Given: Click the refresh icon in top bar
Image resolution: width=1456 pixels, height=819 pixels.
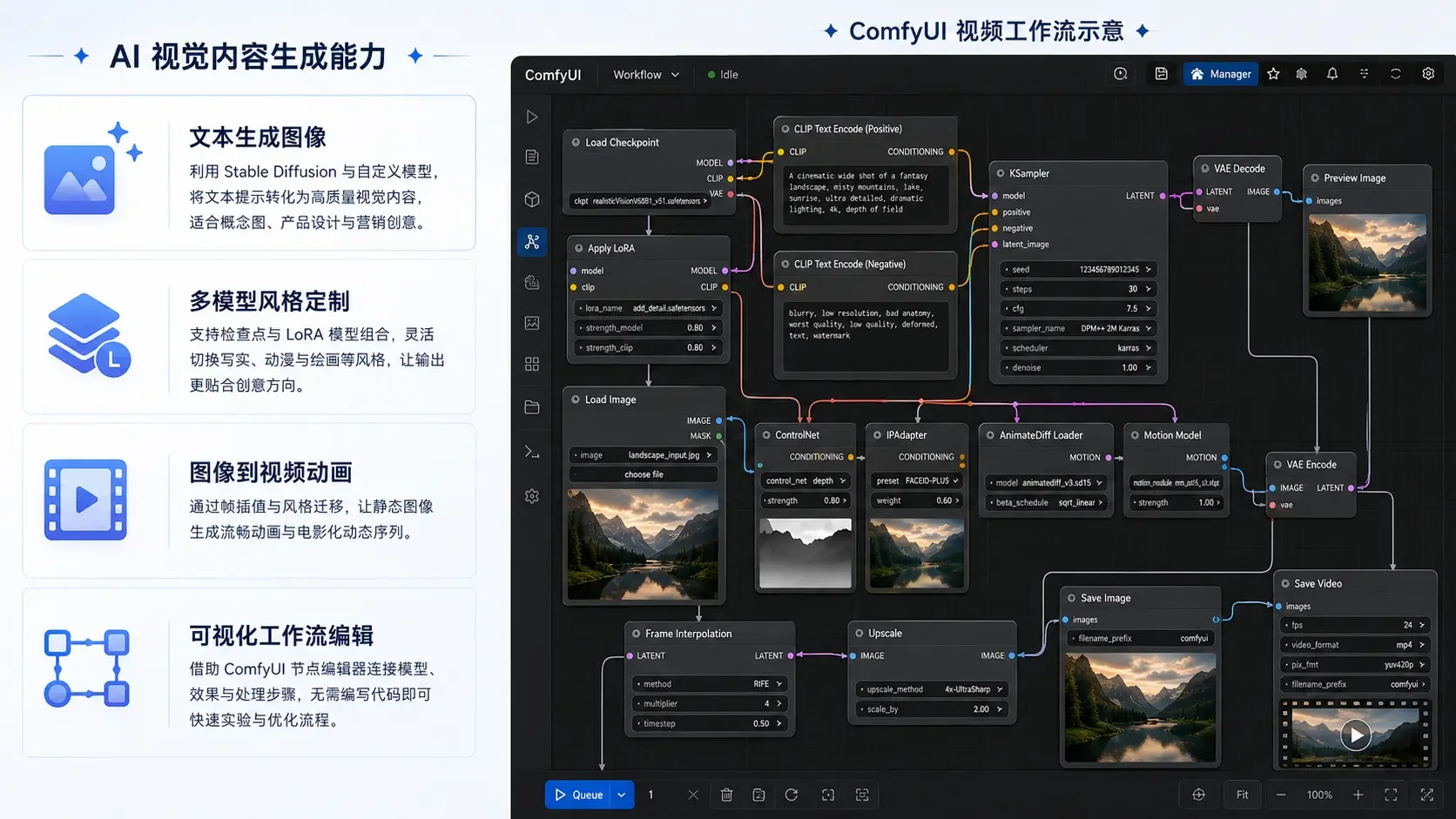Looking at the screenshot, I should point(1395,74).
